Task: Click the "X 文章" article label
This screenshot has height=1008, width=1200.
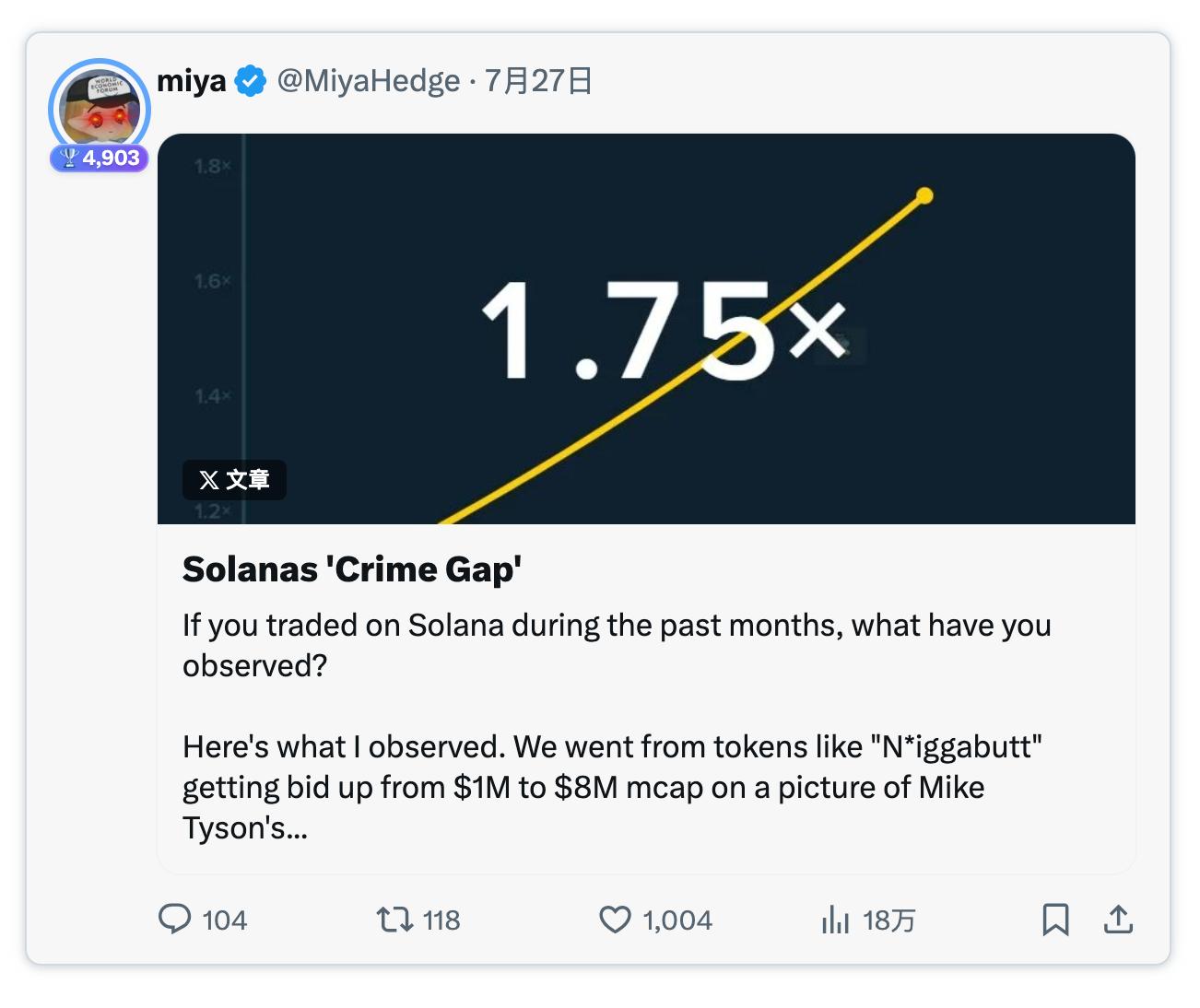Action: coord(234,480)
